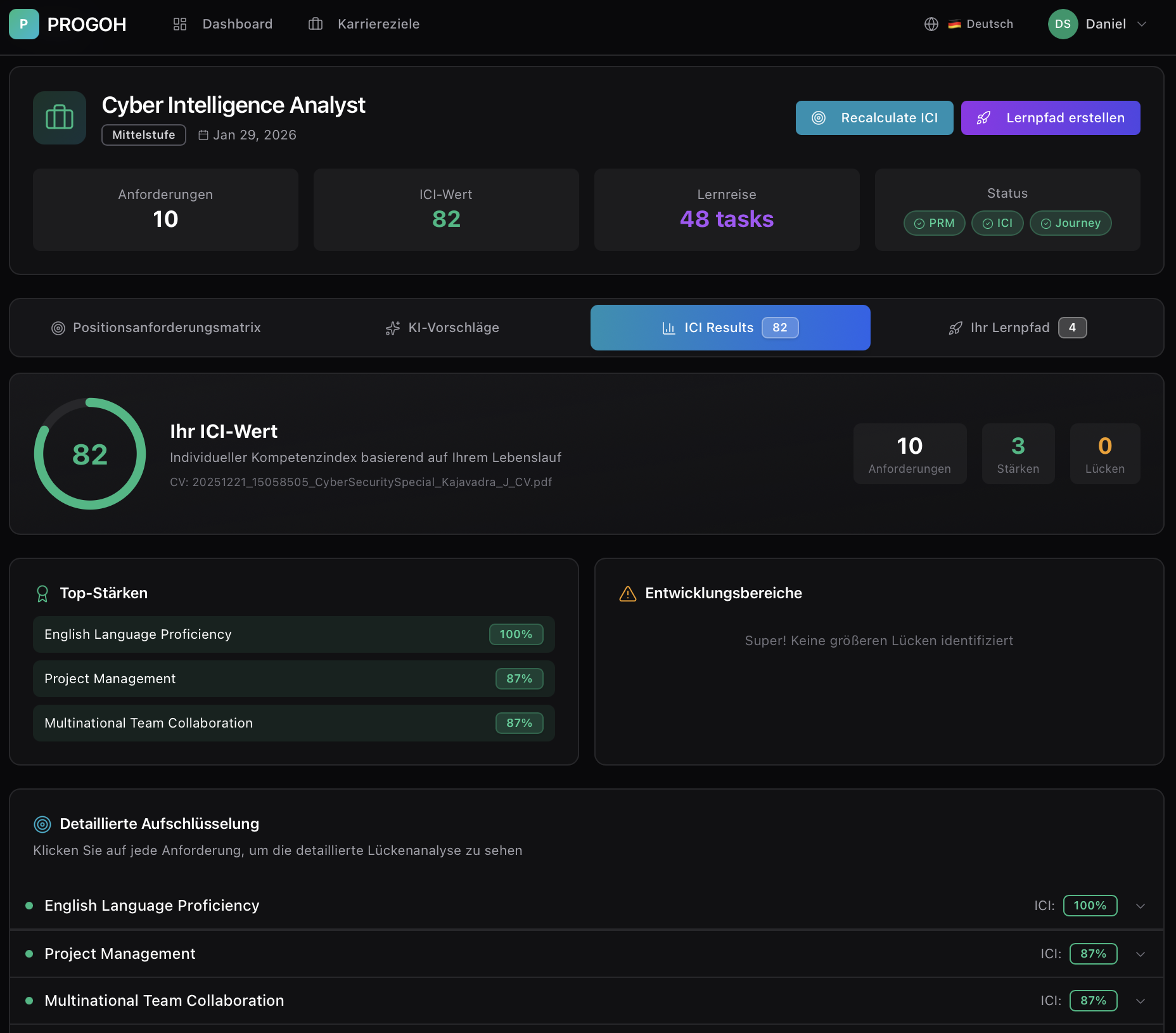Open the KI-Vorschläge tab

442,328
